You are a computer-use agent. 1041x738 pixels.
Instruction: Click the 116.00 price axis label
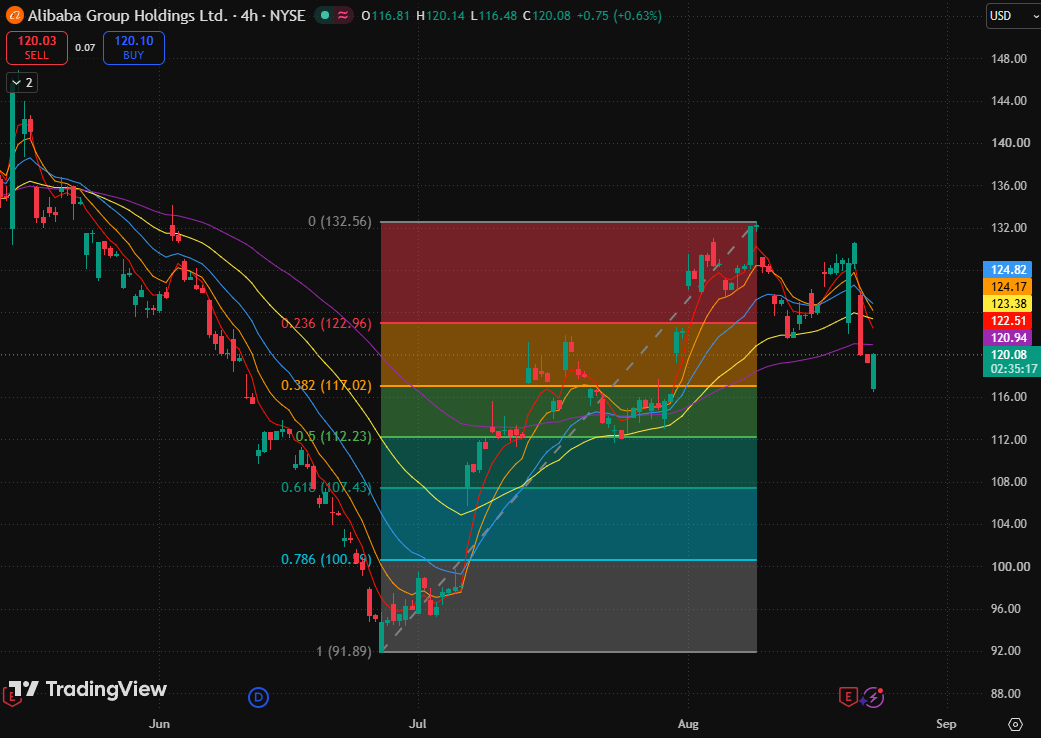pos(1010,397)
